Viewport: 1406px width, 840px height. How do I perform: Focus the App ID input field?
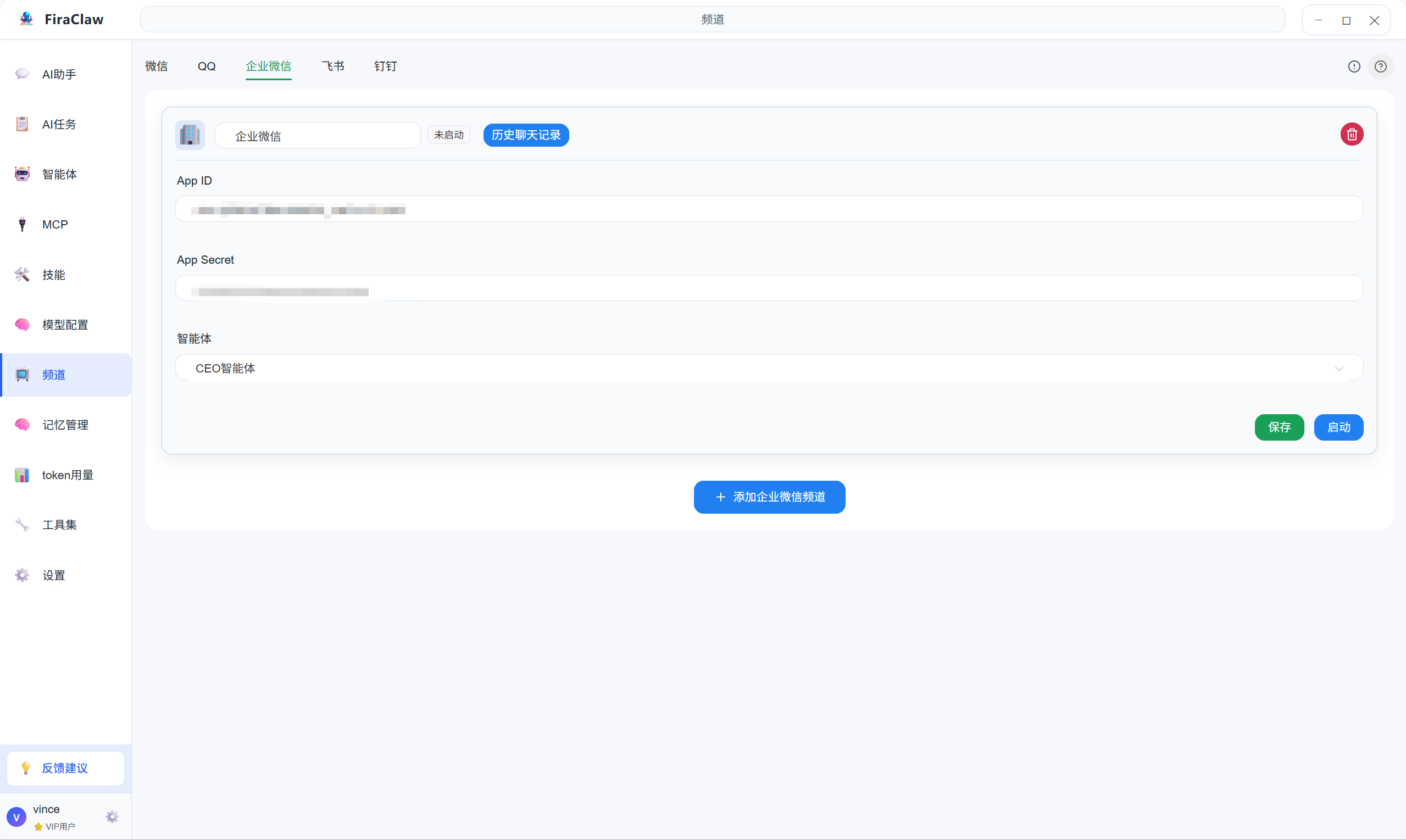coord(769,209)
